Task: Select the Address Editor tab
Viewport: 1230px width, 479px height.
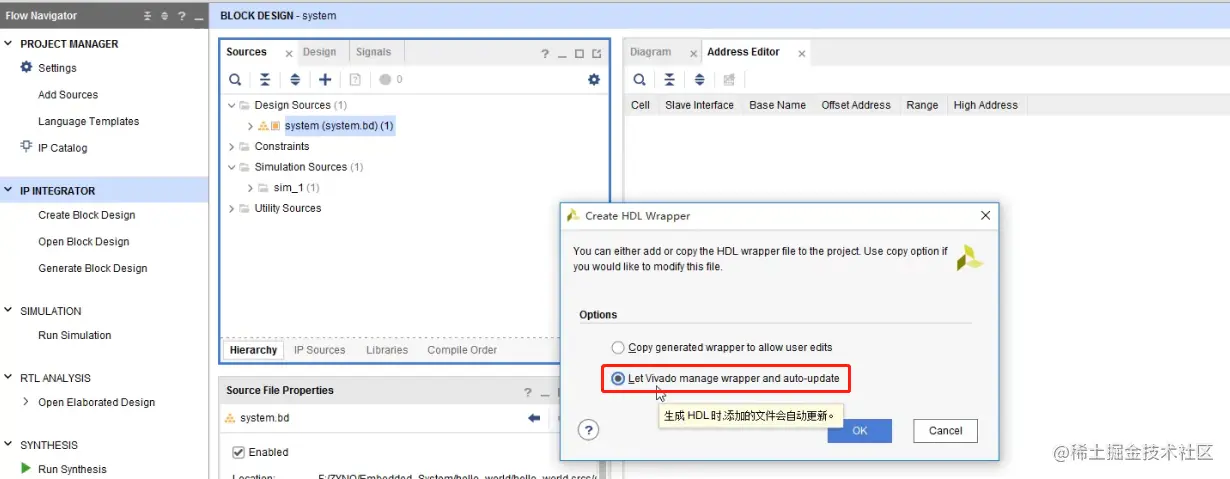Action: (x=743, y=52)
